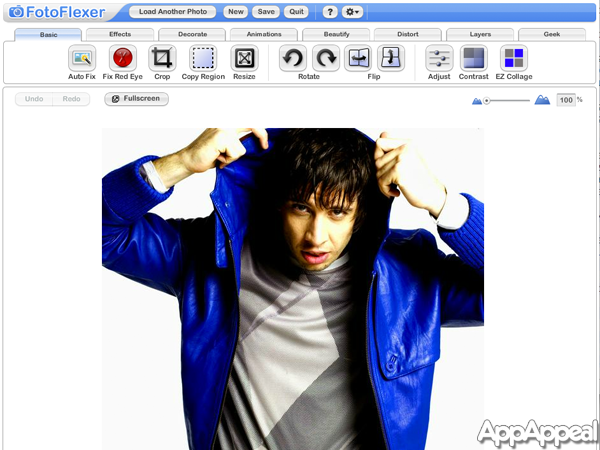
Task: Flip the image horizontally
Action: coord(358,58)
